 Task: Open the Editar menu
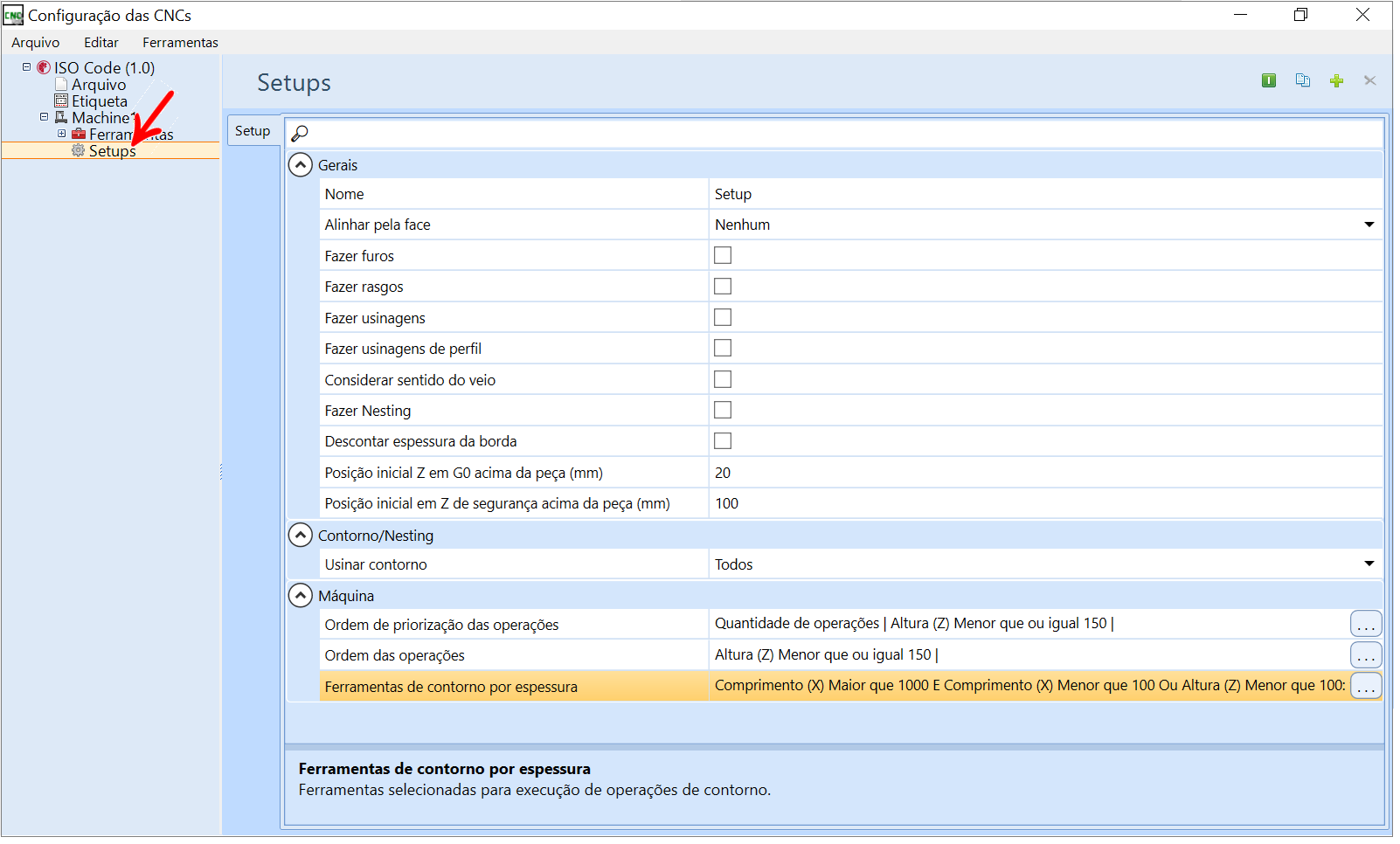click(x=101, y=42)
